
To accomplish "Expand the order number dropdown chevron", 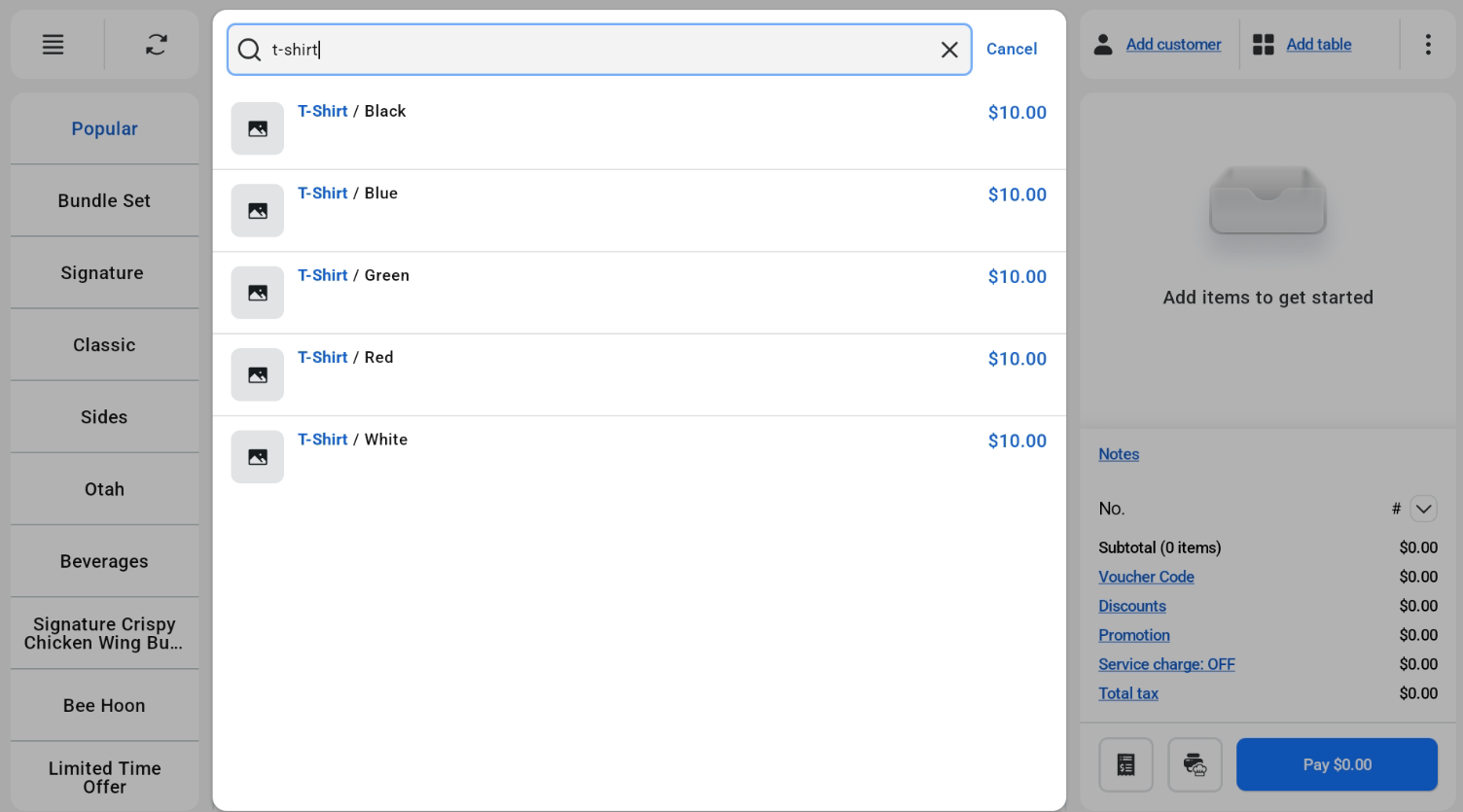I will coord(1423,509).
